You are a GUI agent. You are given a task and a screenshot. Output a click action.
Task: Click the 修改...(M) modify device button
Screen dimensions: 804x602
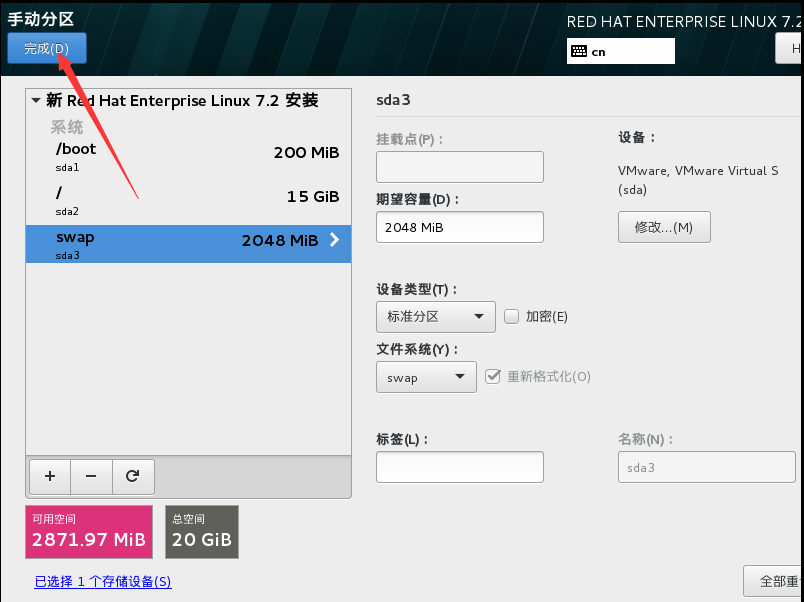coord(664,227)
